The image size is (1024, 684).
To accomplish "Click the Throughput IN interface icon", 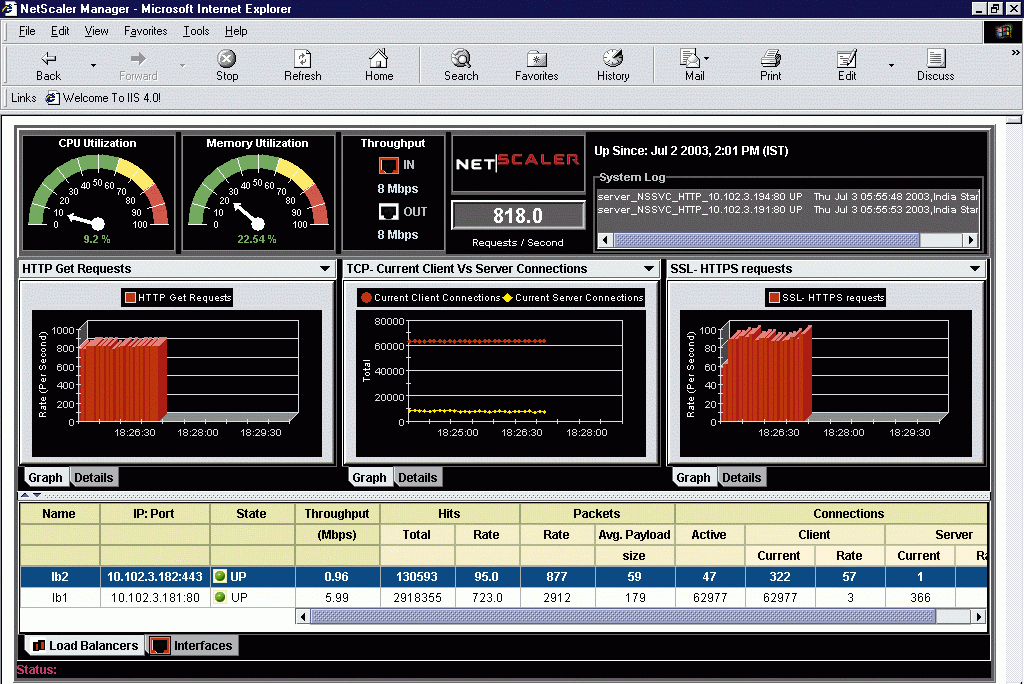I will click(x=389, y=165).
